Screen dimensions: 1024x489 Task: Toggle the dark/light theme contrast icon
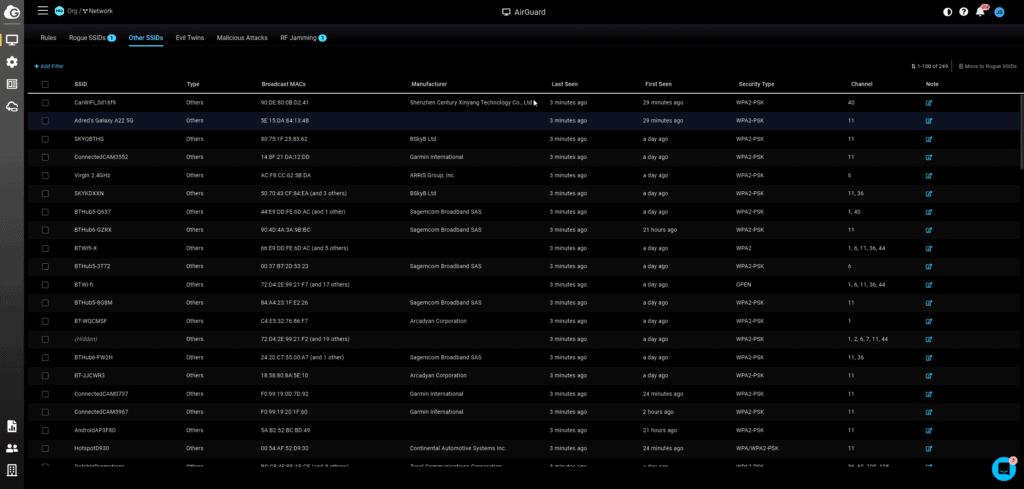pyautogui.click(x=948, y=11)
